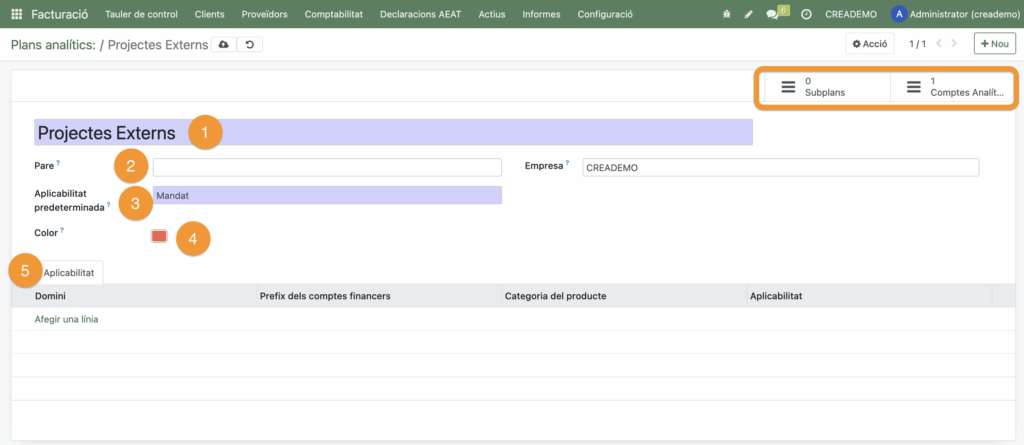Viewport: 1024px width, 445px height.
Task: Open the activities clock icon
Action: 806,14
